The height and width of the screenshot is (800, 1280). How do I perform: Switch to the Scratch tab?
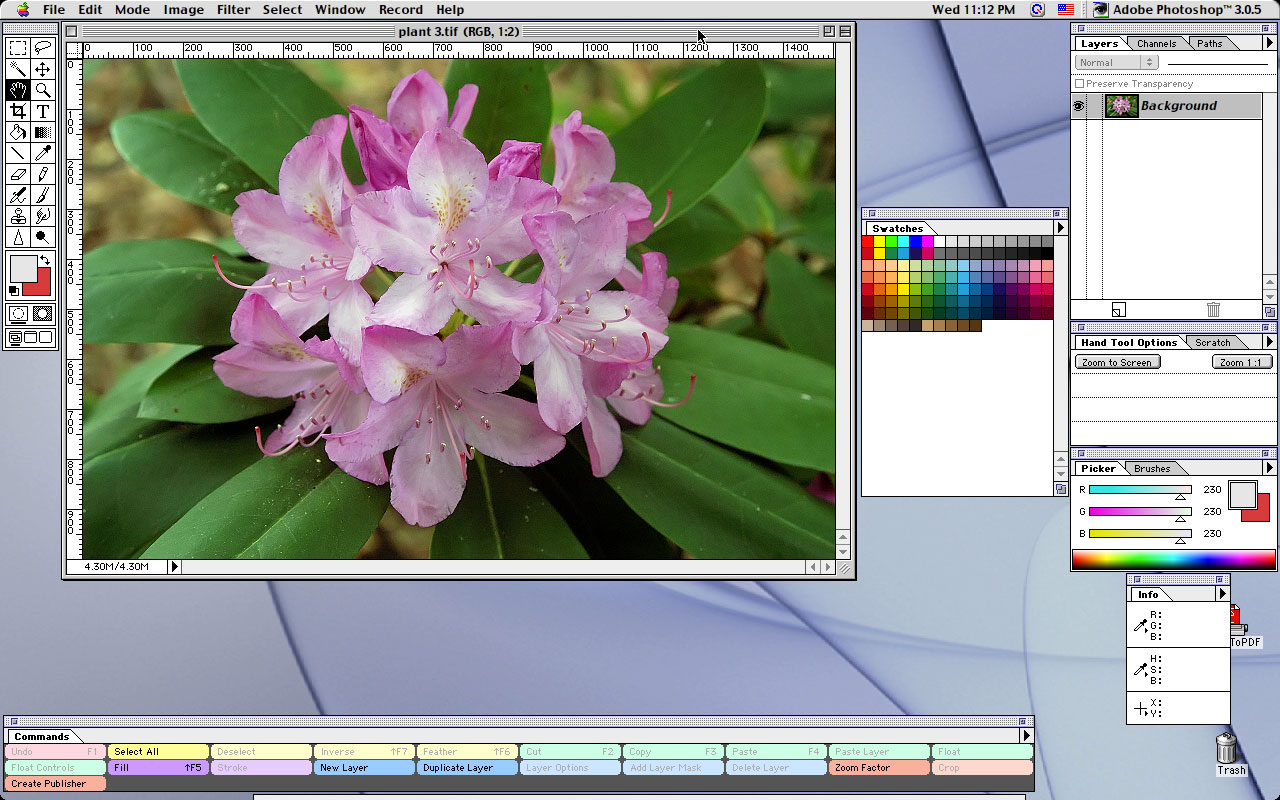tap(1213, 342)
